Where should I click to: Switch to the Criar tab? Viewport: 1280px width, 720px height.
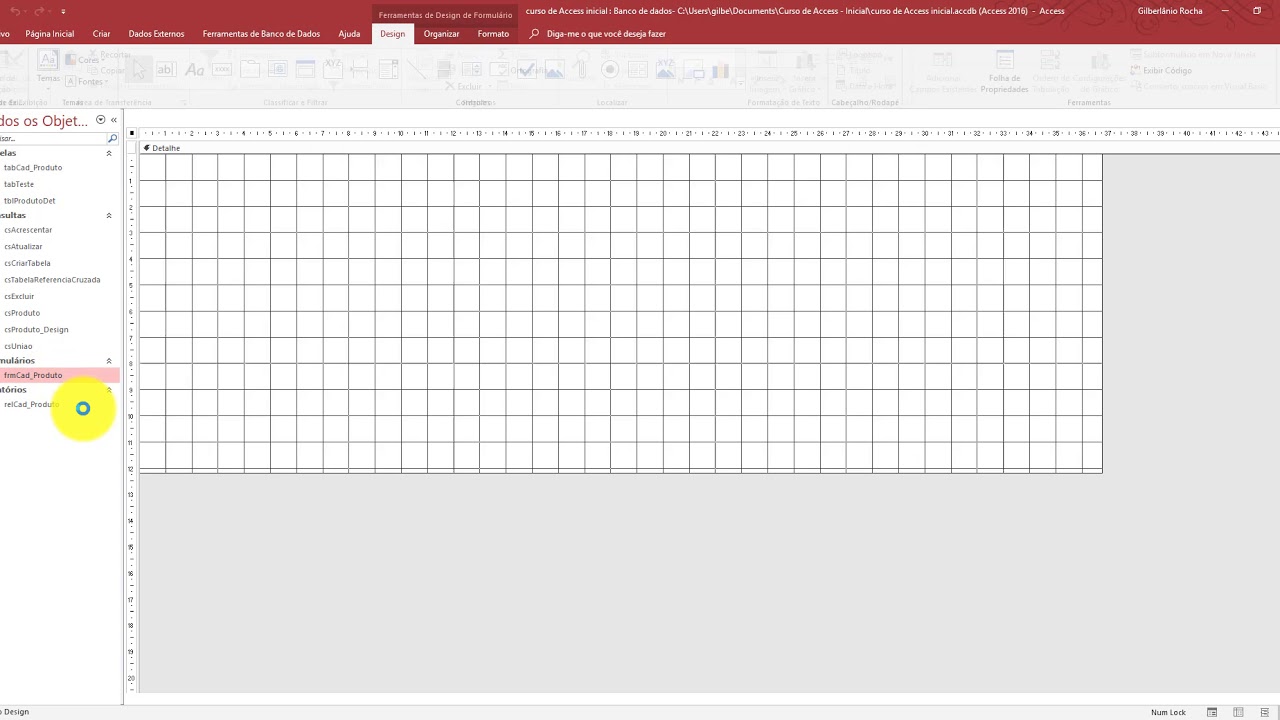[x=101, y=34]
